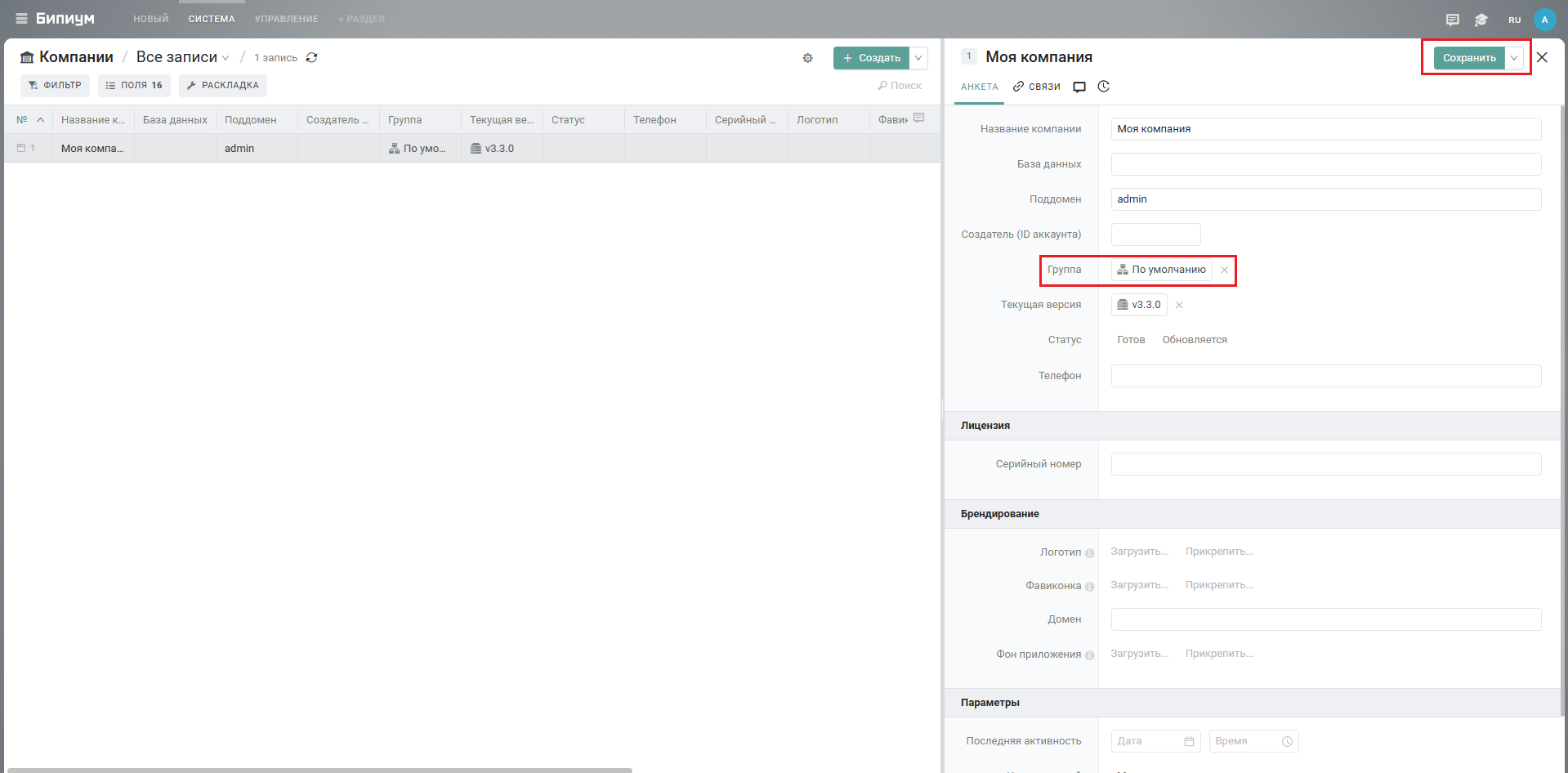Select status option Обновляется
This screenshot has width=1568, height=773.
[x=1195, y=340]
